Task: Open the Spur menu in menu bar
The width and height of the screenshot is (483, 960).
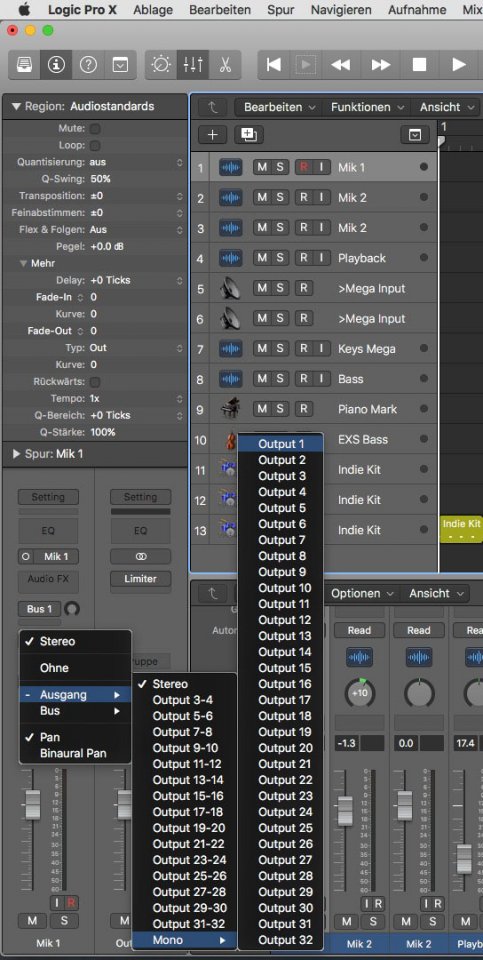Action: click(x=280, y=10)
